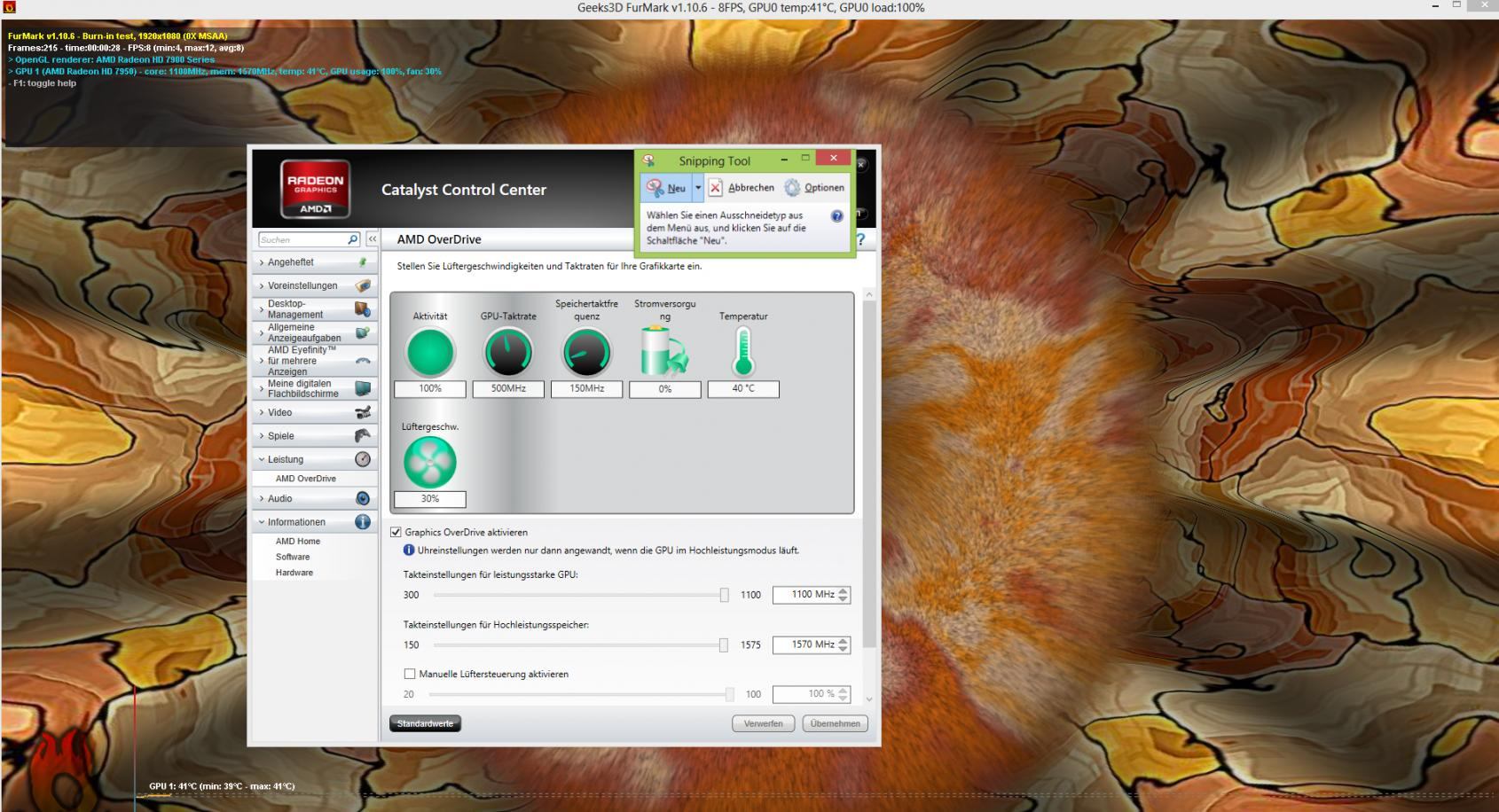This screenshot has width=1499, height=812.
Task: Click the 30% fan speed readout
Action: pos(430,499)
